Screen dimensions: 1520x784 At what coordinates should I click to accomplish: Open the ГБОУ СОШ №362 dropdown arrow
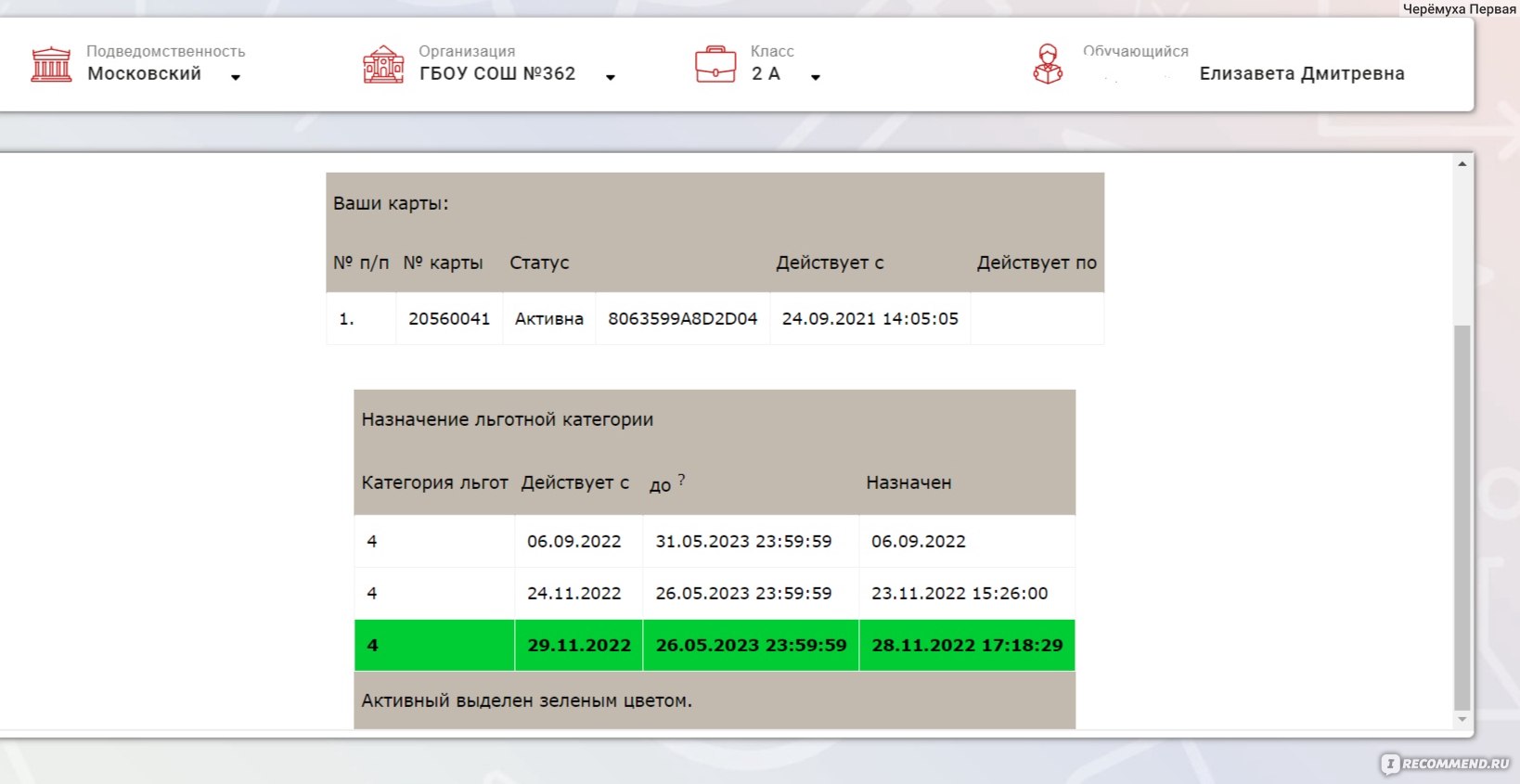tap(611, 78)
